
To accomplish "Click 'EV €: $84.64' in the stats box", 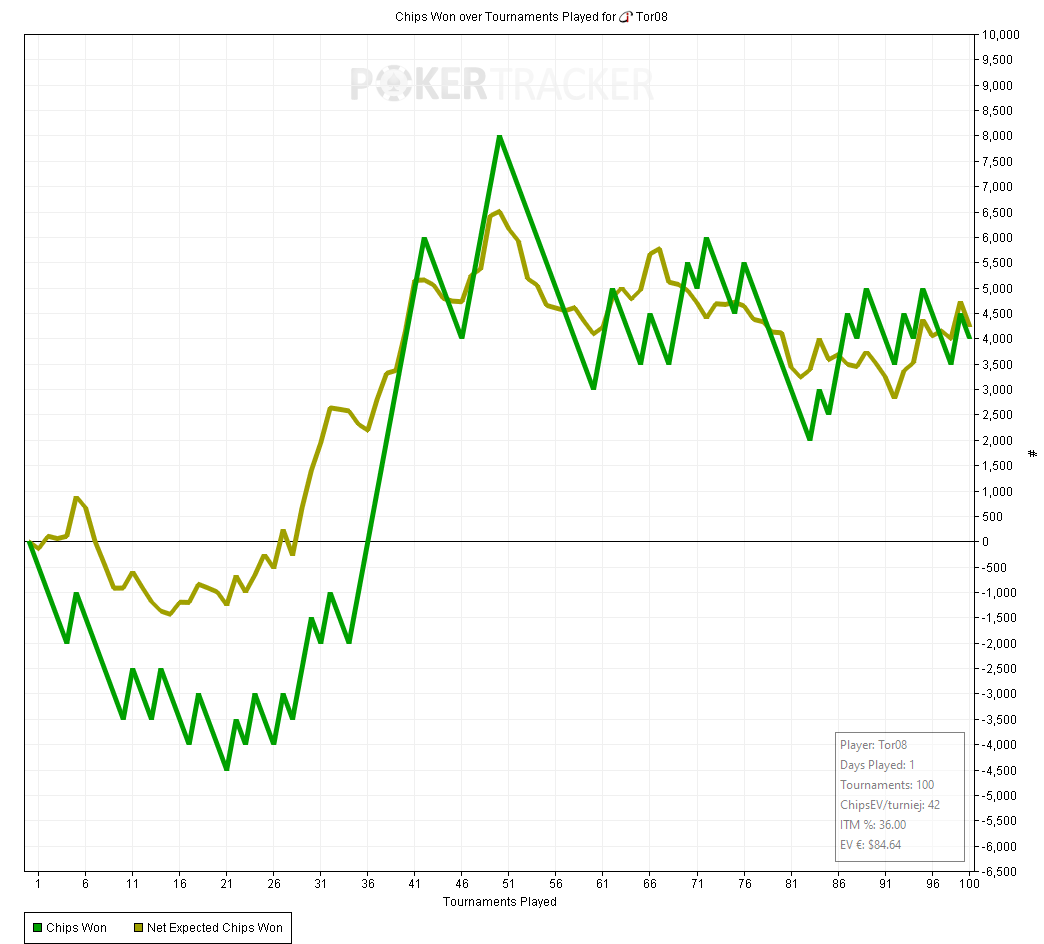I will pyautogui.click(x=870, y=845).
